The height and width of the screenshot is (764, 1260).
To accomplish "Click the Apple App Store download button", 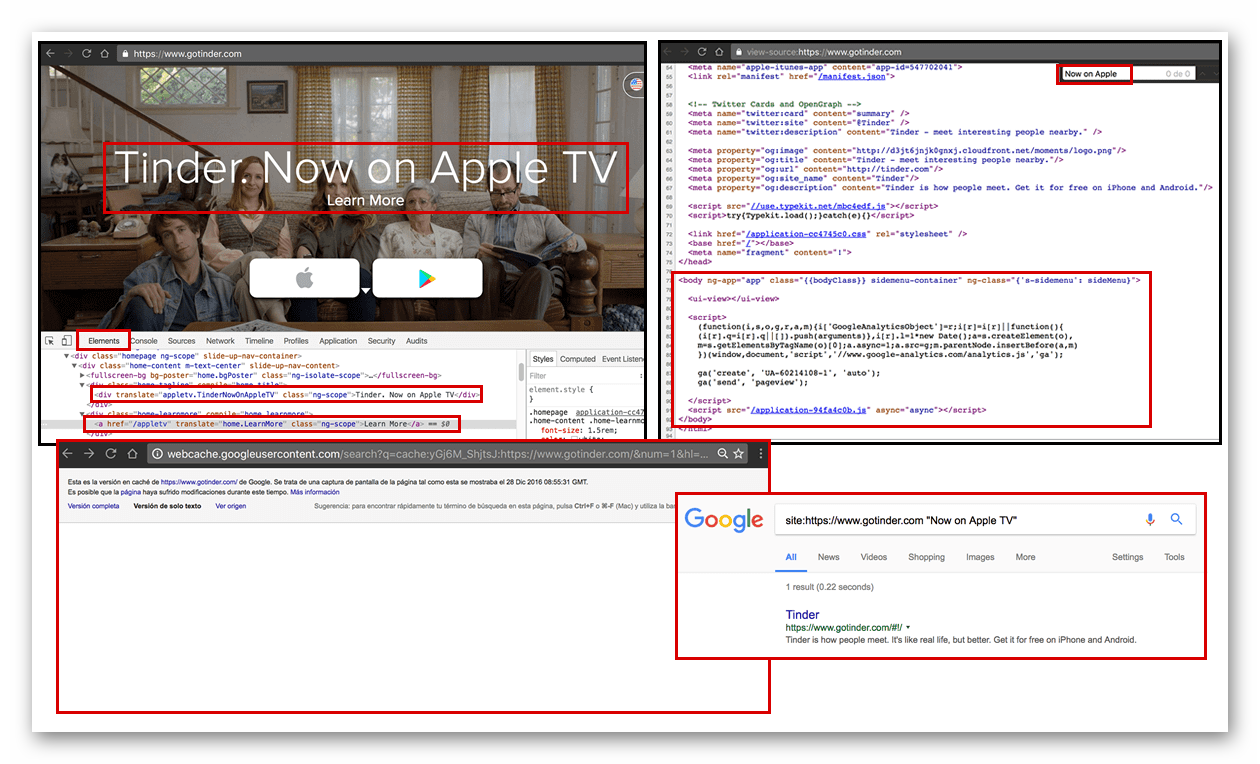I will pyautogui.click(x=304, y=278).
